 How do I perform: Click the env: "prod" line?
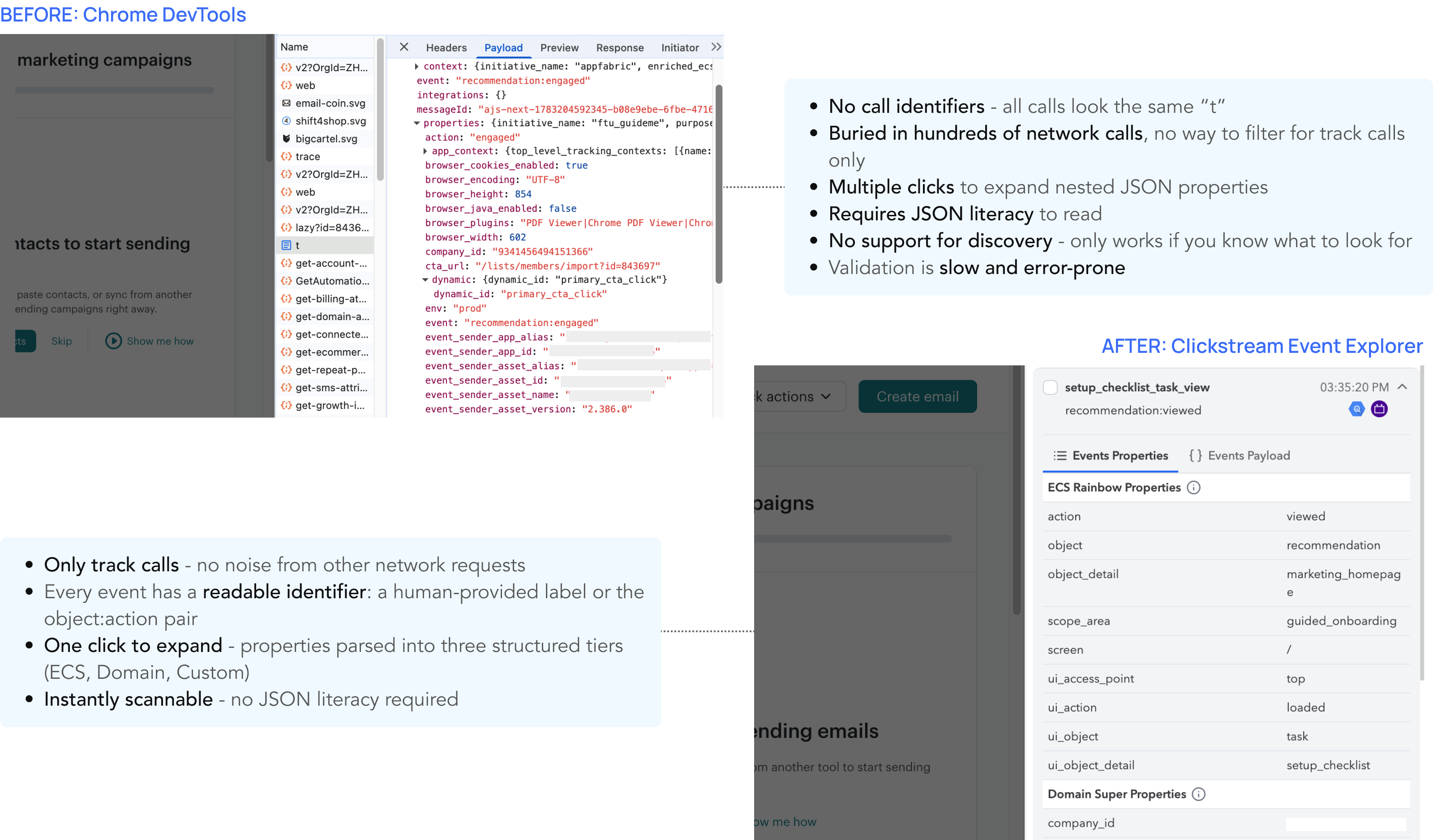[455, 309]
